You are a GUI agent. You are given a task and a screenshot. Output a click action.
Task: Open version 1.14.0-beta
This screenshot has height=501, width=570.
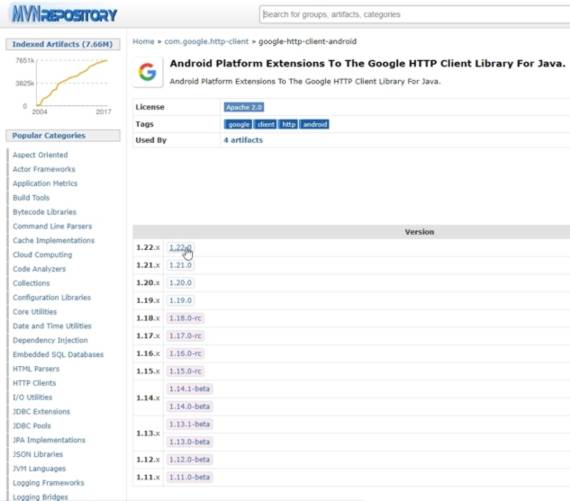189,406
